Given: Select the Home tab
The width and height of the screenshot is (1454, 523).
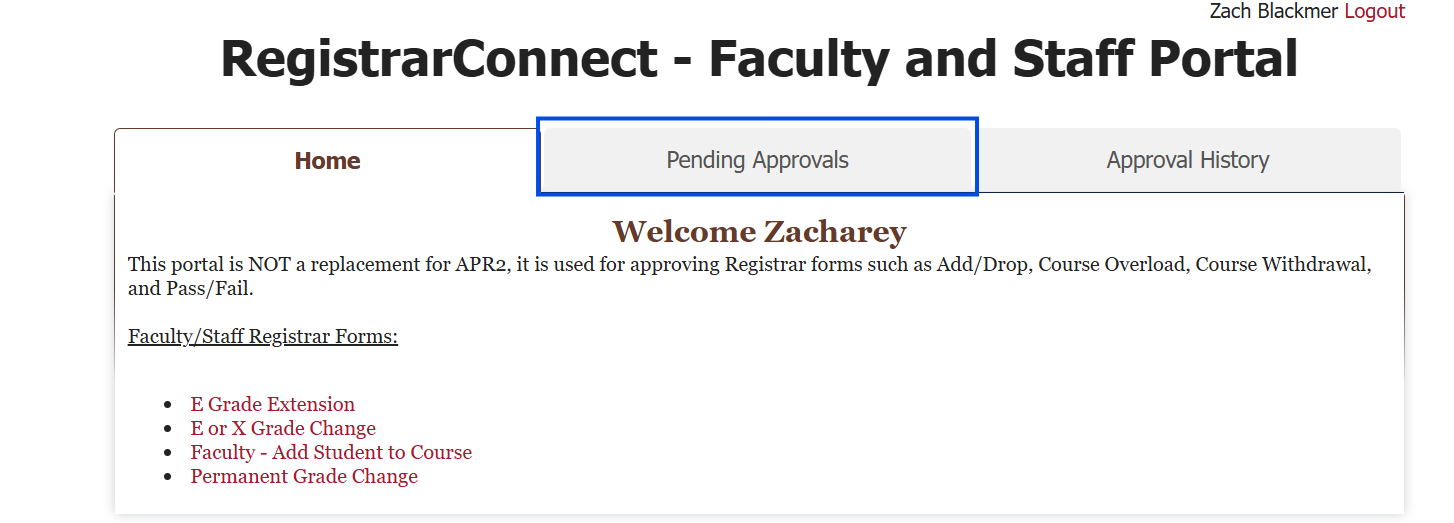Looking at the screenshot, I should coord(327,161).
